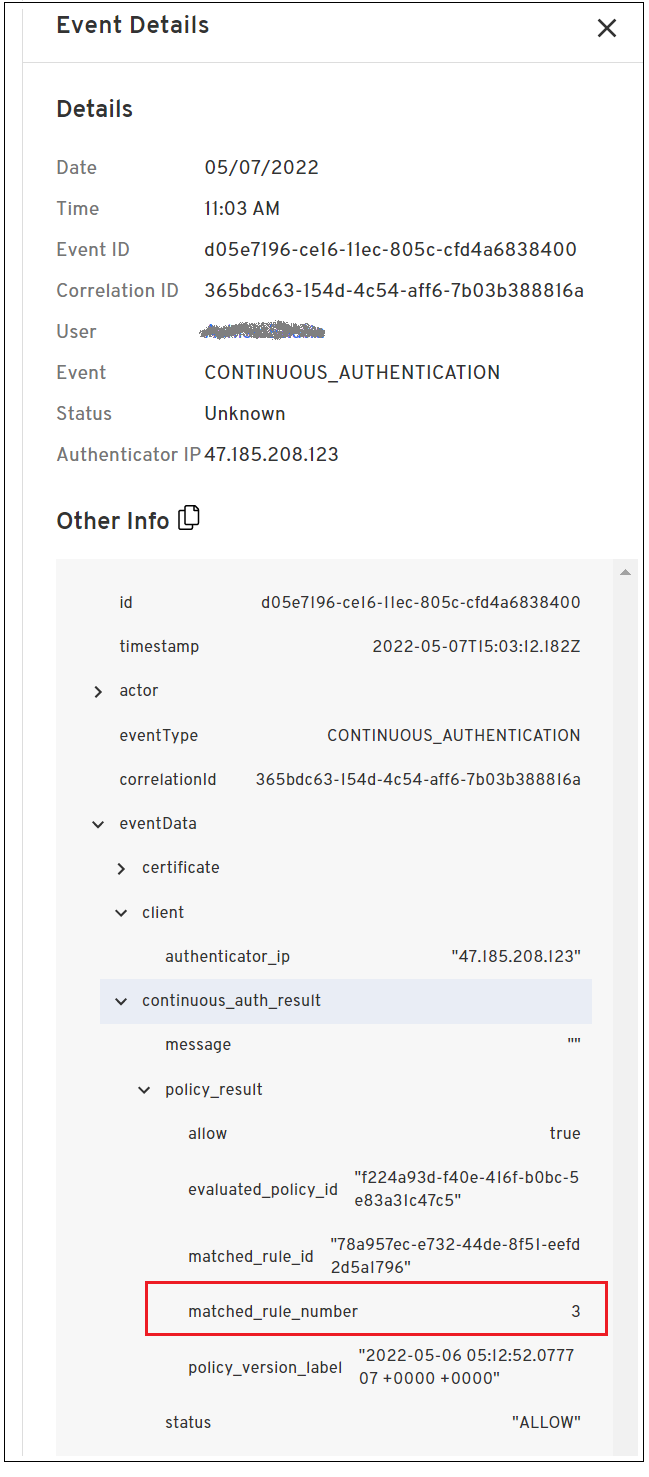Click the redacted User value
Viewport: 649px width, 1477px height.
[263, 330]
